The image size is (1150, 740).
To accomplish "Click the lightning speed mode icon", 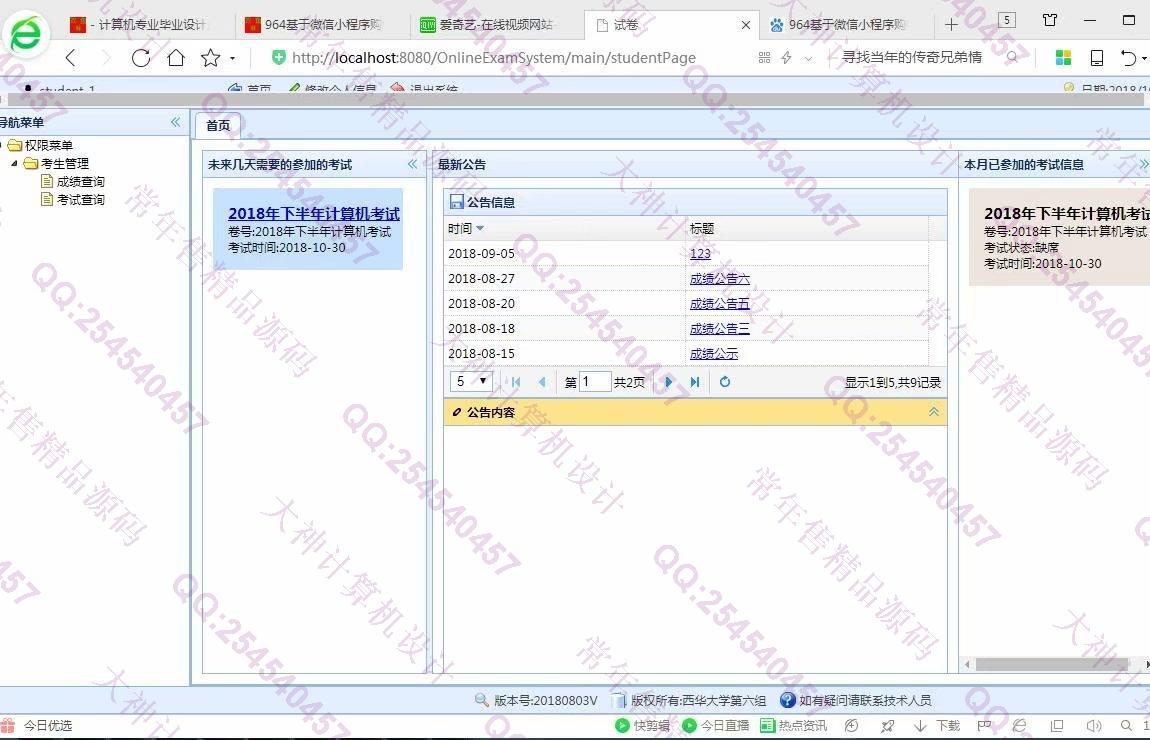I will (786, 57).
